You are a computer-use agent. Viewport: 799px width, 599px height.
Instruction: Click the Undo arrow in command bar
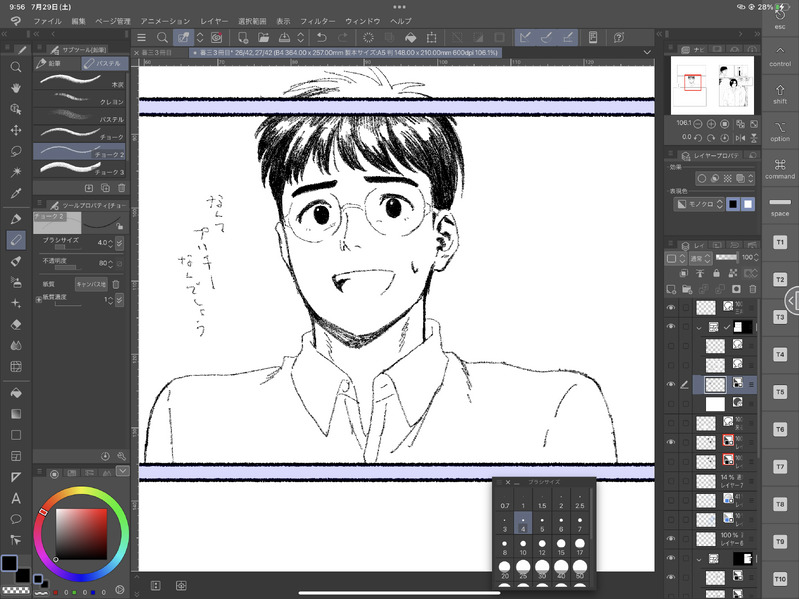click(322, 38)
